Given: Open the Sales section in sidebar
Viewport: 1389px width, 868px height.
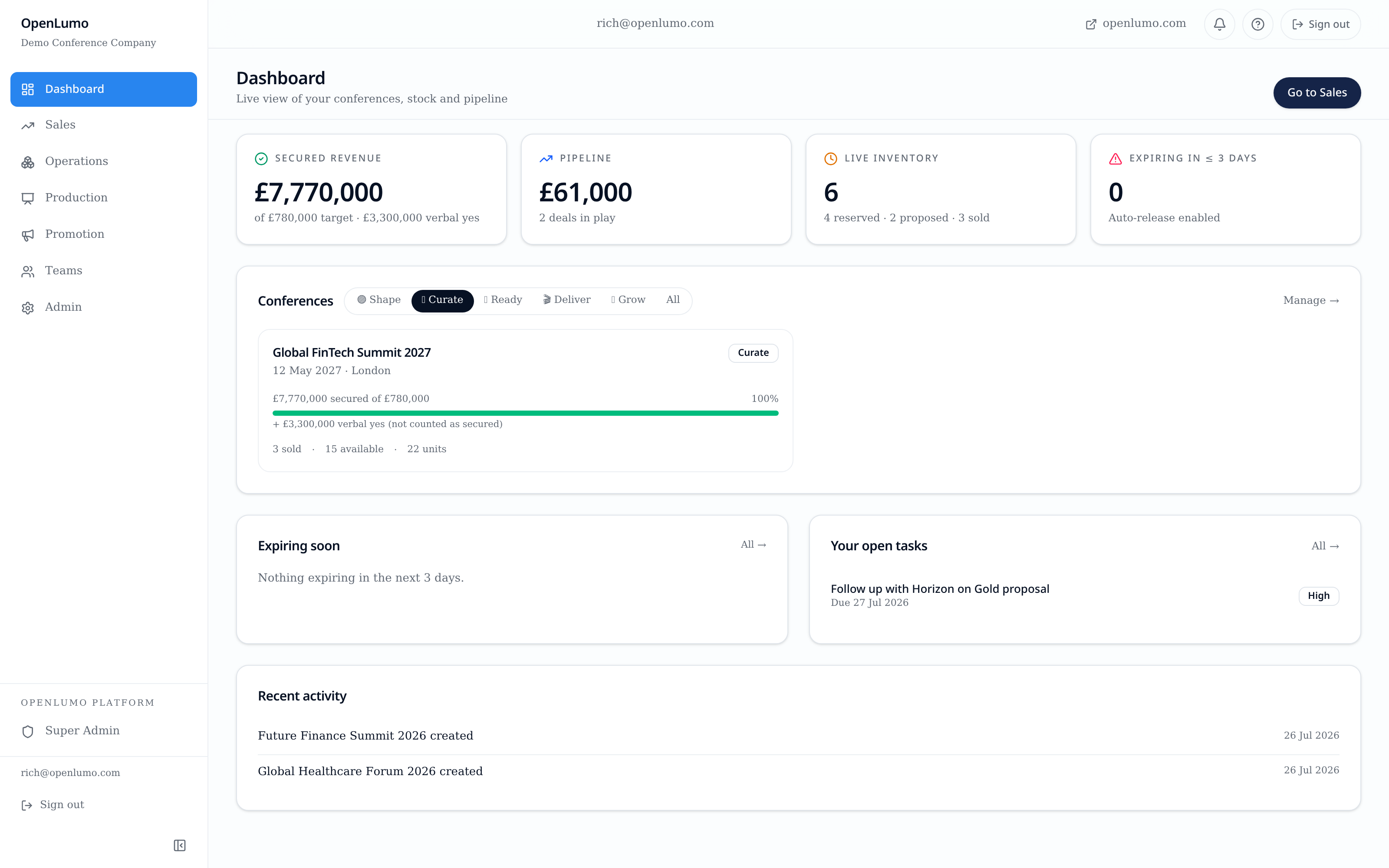Looking at the screenshot, I should click(103, 125).
